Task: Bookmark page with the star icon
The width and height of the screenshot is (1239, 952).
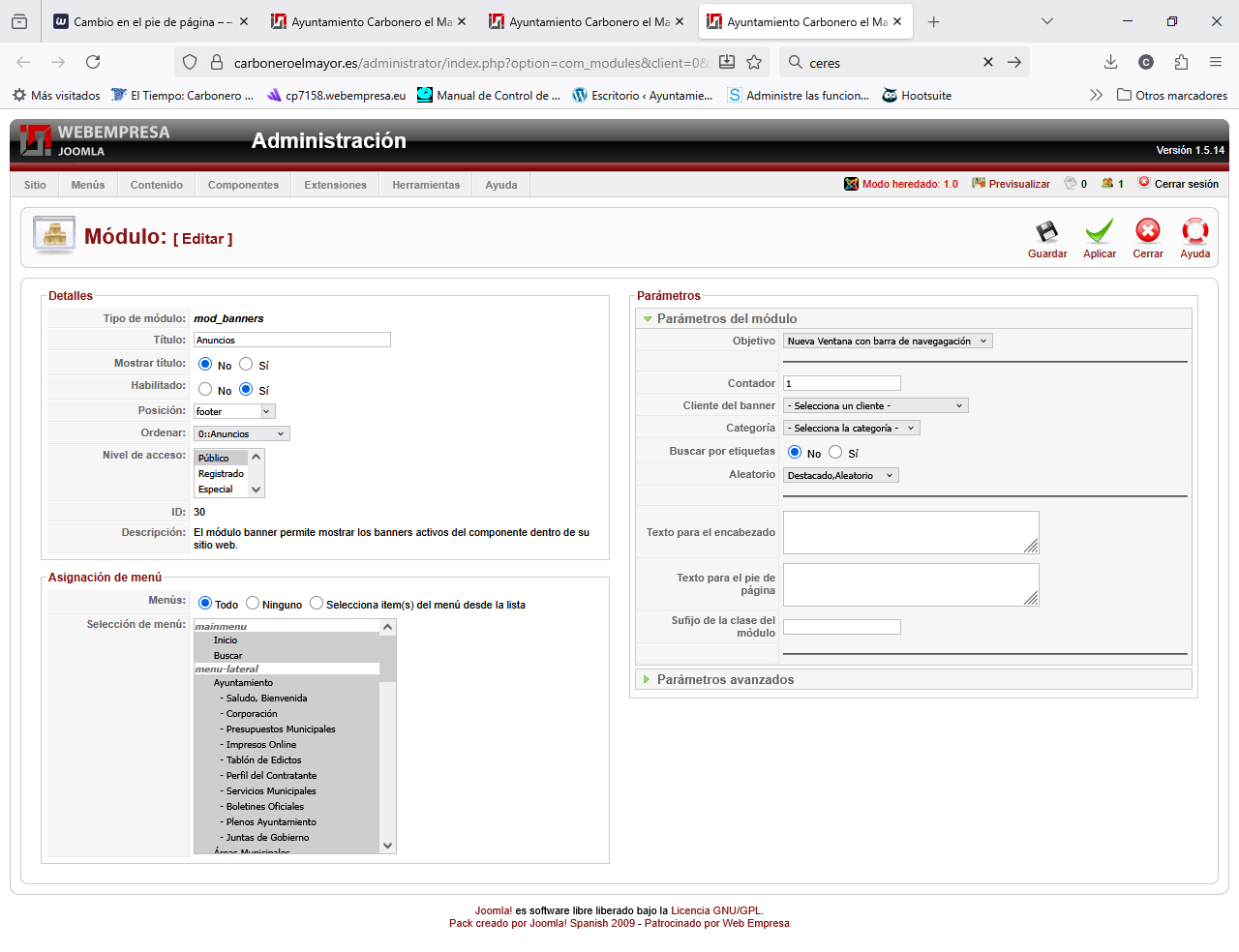Action: [754, 62]
